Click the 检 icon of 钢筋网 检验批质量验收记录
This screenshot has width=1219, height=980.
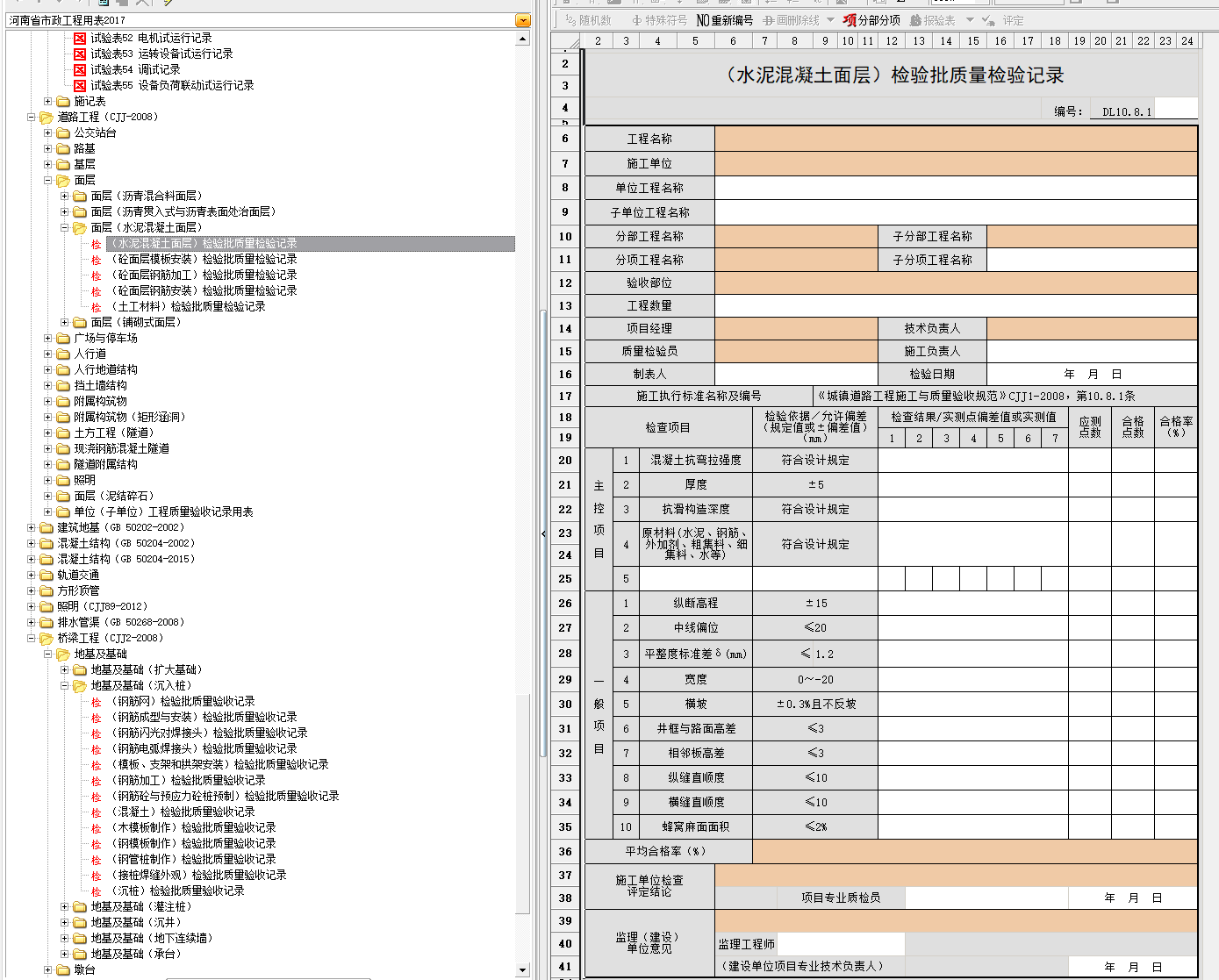pos(97,702)
